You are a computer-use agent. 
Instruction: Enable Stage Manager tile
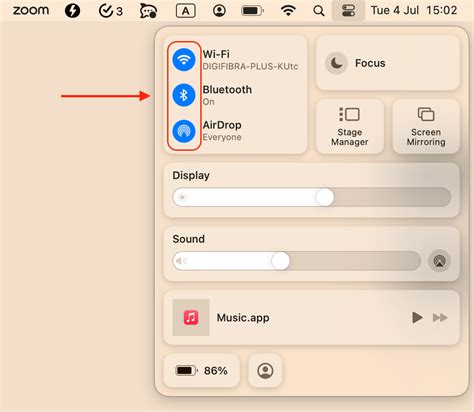click(350, 127)
